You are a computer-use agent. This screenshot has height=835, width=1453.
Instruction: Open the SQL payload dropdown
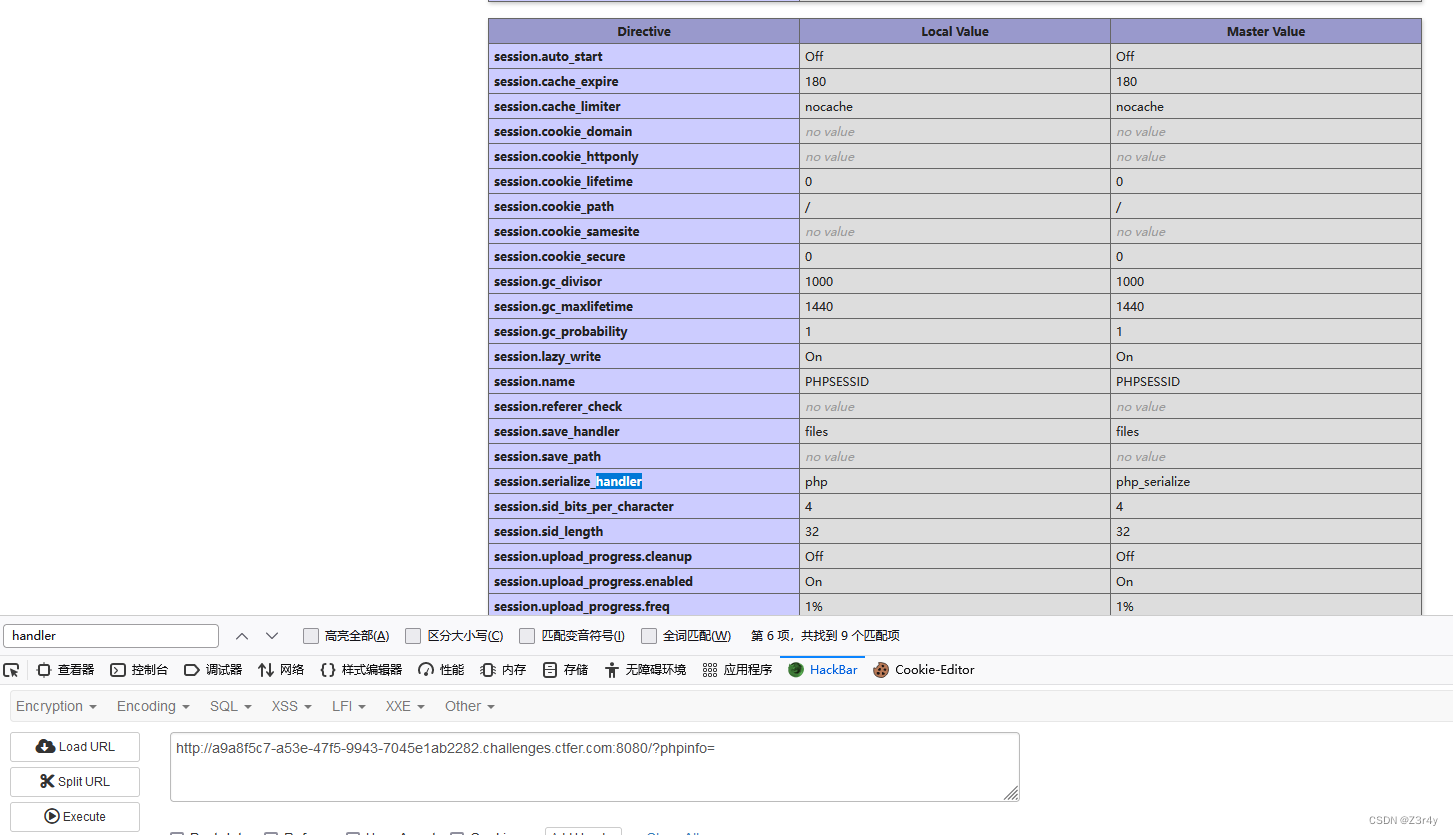[x=230, y=706]
